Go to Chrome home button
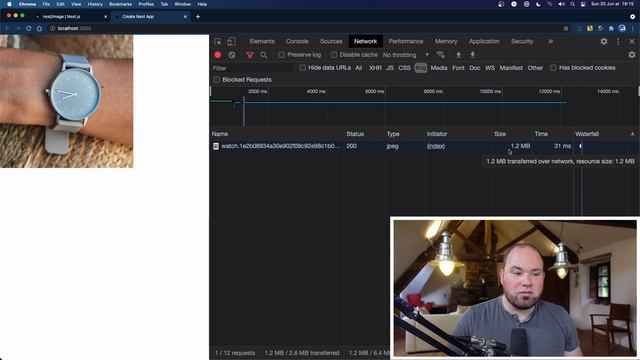 pos(39,28)
